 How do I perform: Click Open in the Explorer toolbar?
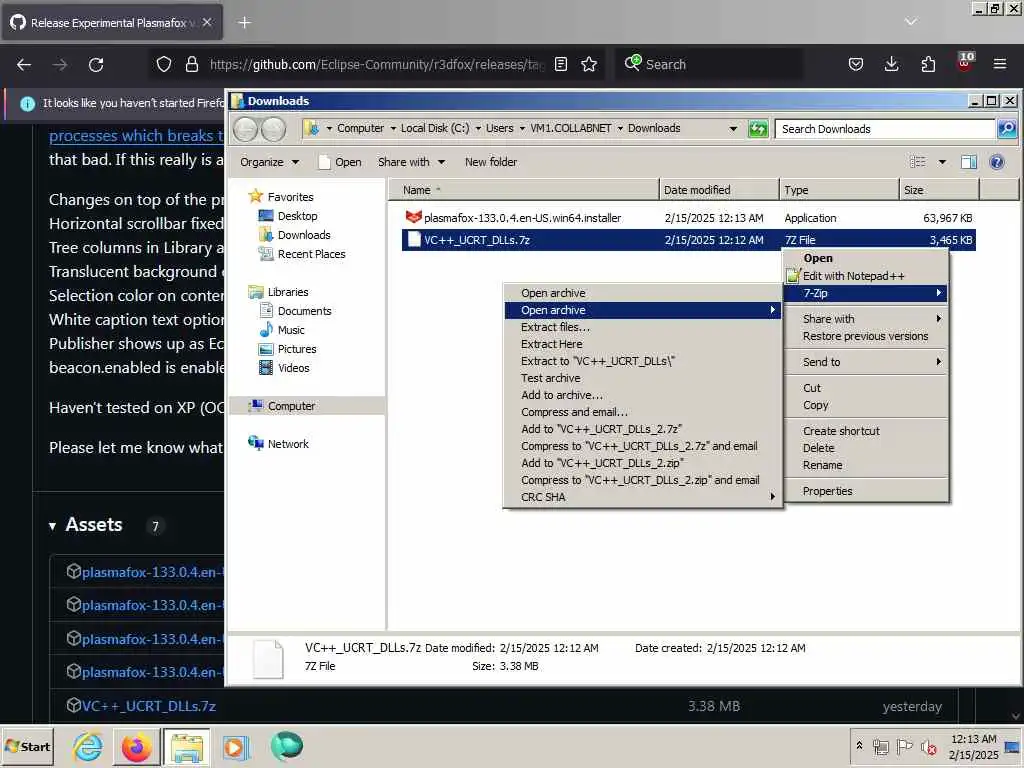point(340,162)
